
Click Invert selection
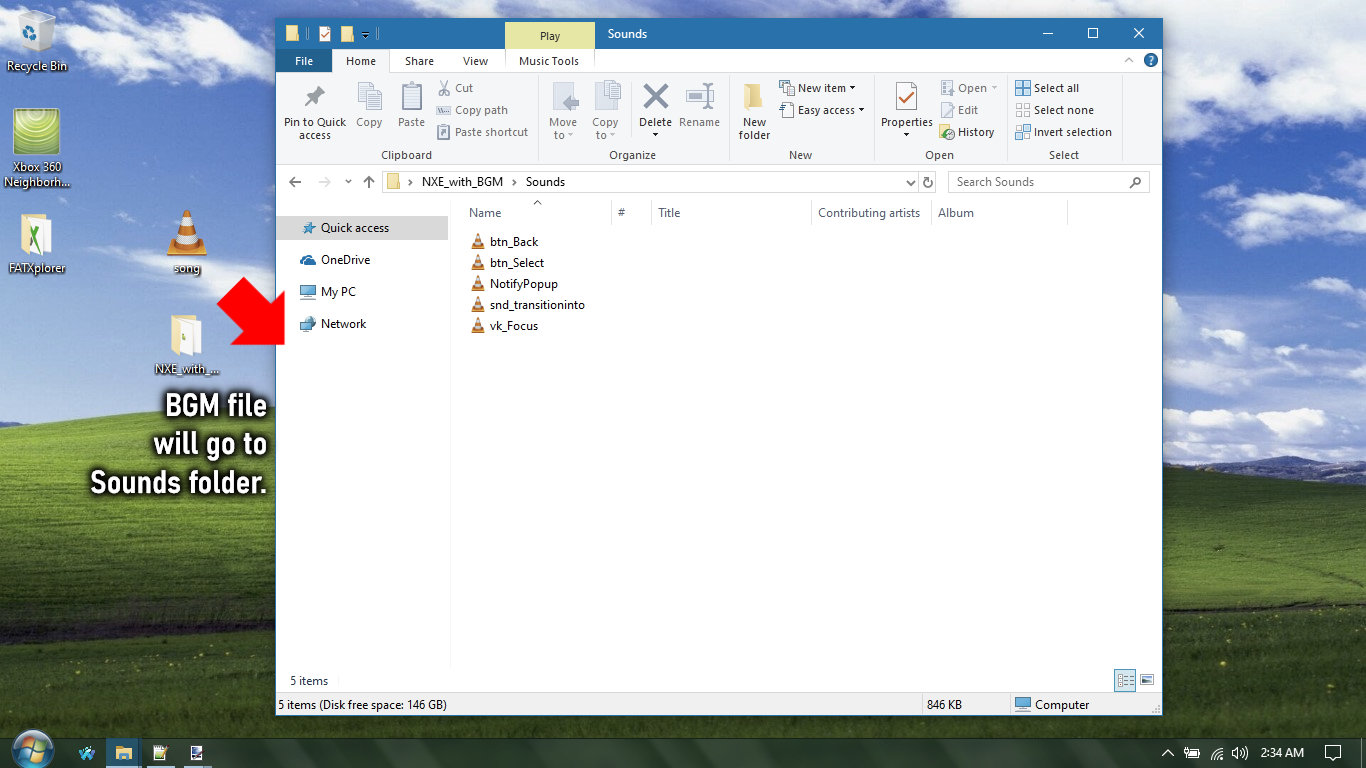pos(1063,132)
